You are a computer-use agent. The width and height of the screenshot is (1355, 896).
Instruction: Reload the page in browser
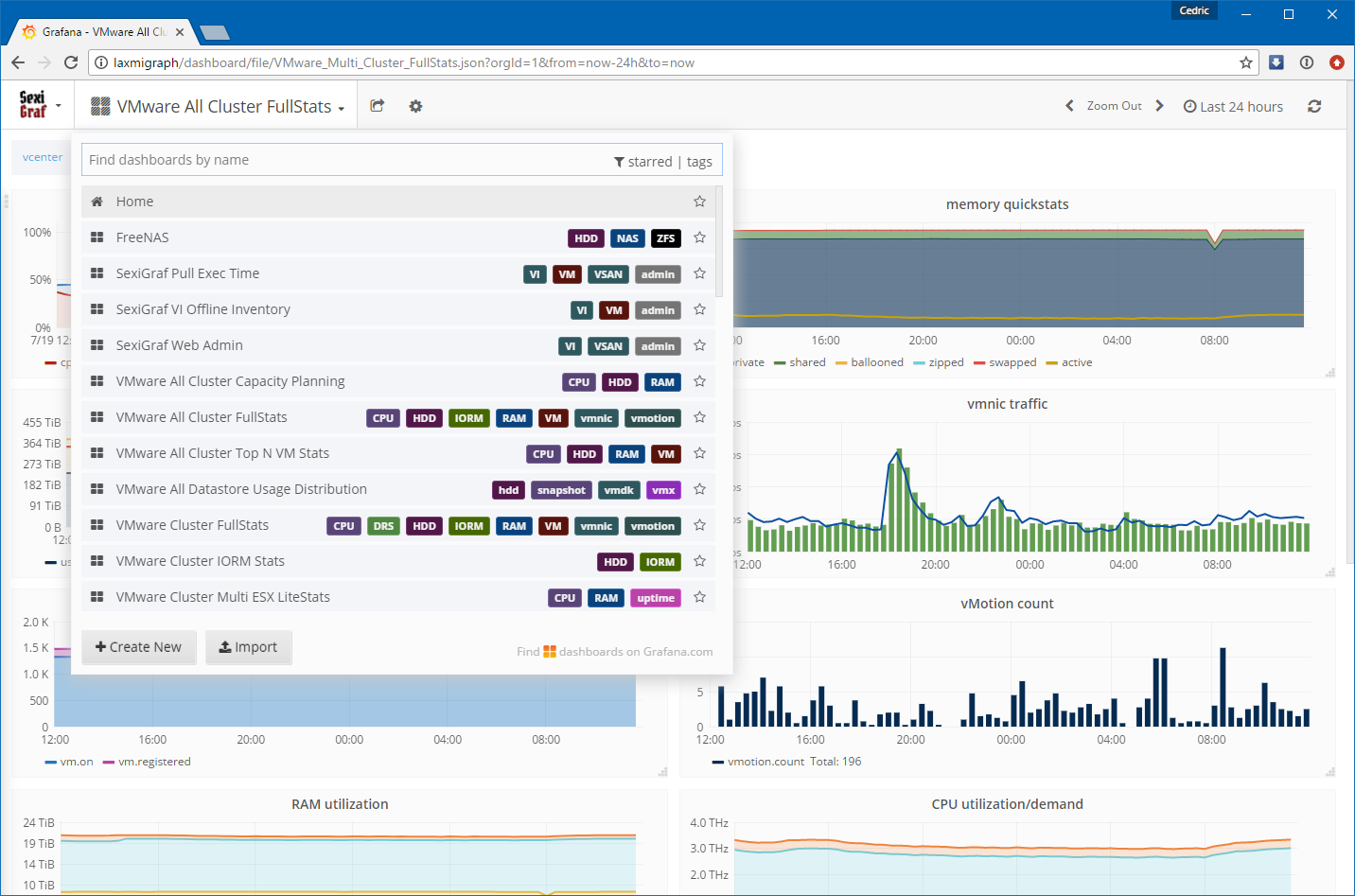71,62
